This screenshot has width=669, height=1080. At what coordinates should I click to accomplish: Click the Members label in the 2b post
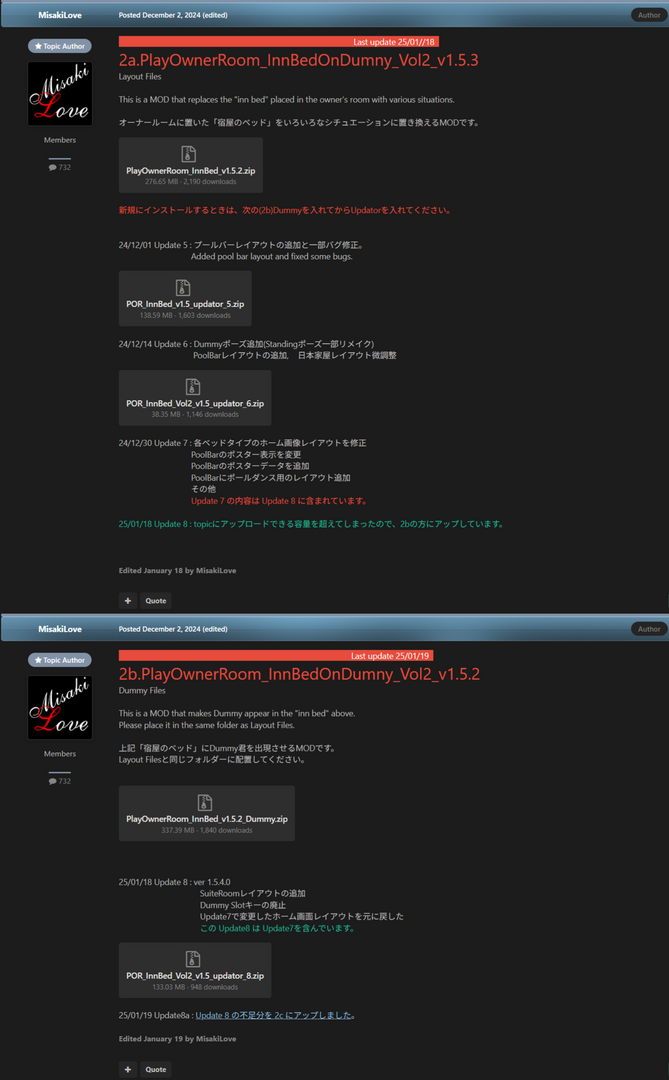60,754
